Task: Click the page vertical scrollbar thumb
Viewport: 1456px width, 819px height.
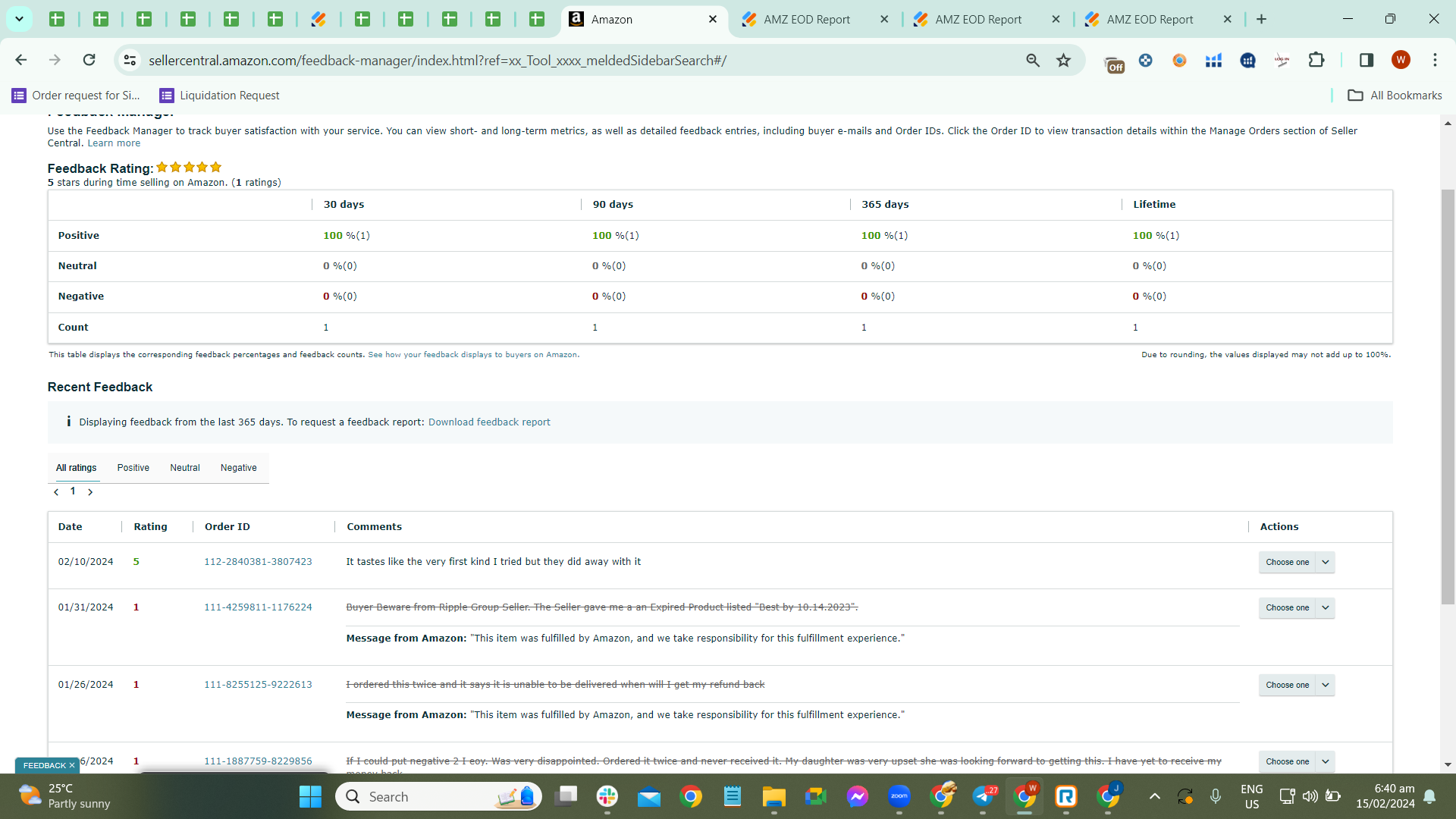Action: click(x=1448, y=397)
